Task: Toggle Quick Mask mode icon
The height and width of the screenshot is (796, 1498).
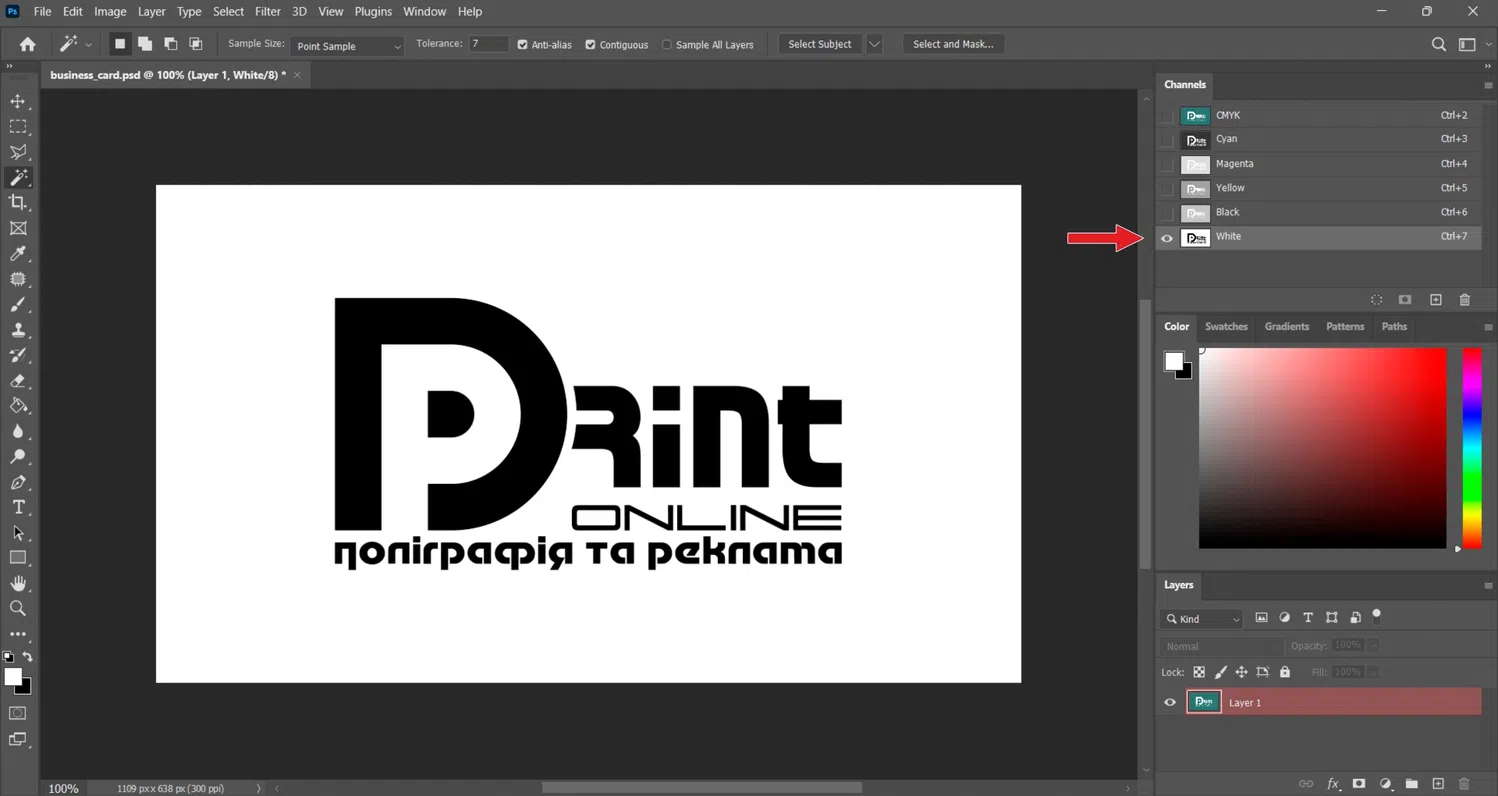Action: [18, 713]
